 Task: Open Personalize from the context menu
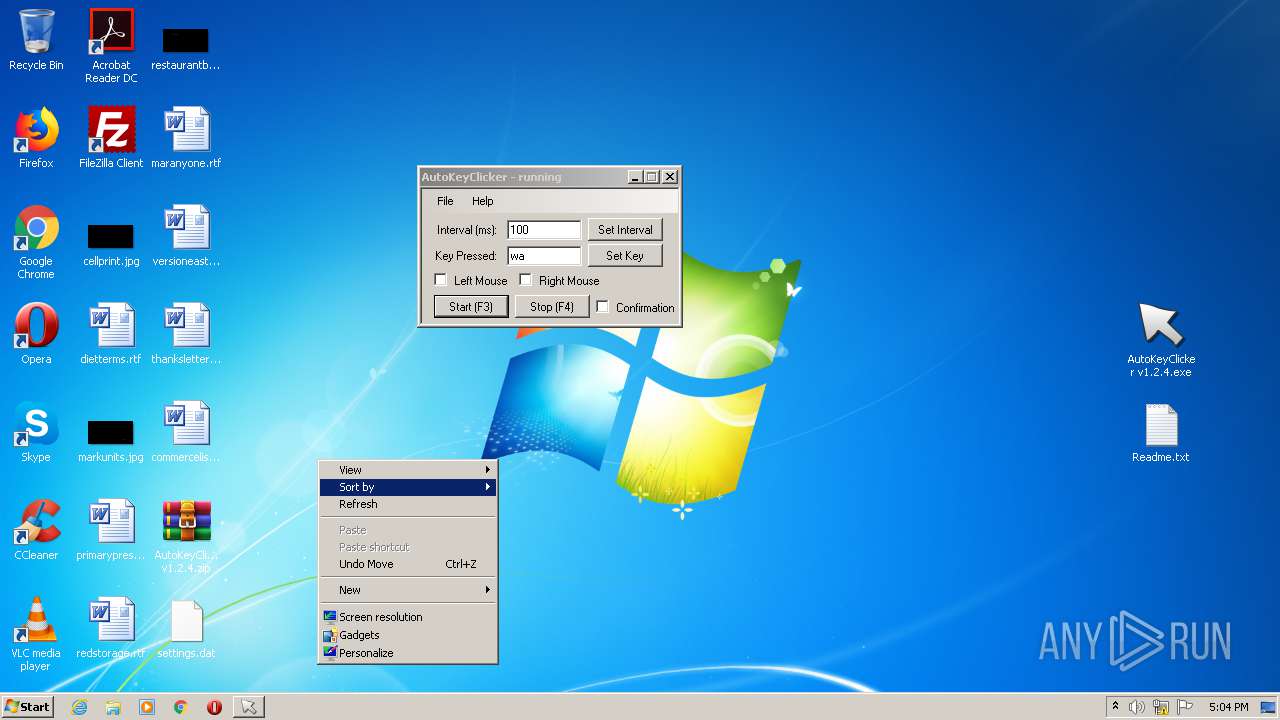408,653
